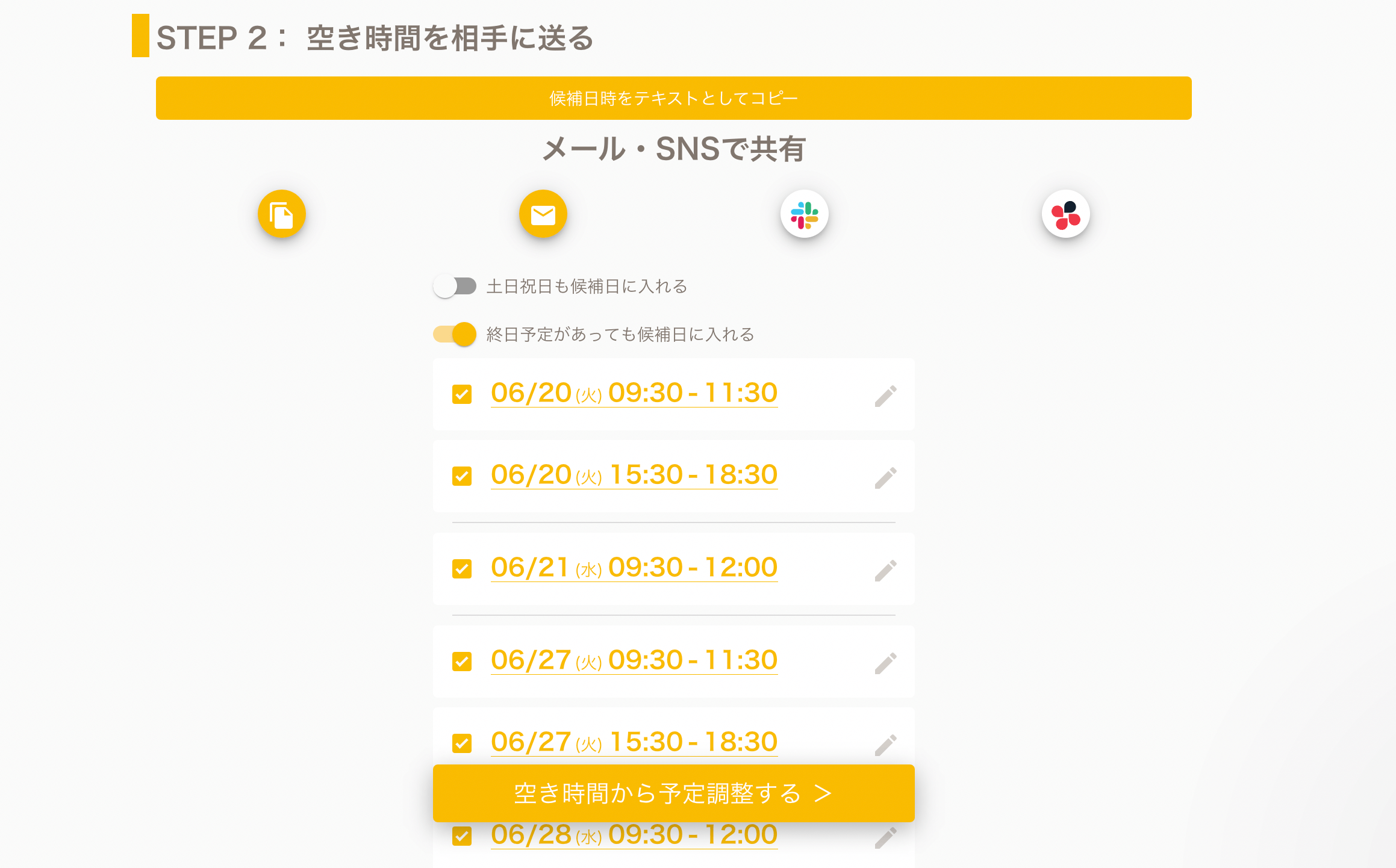This screenshot has width=1396, height=868.
Task: Click the 候補日時をテキストとしてコピー button
Action: (x=673, y=98)
